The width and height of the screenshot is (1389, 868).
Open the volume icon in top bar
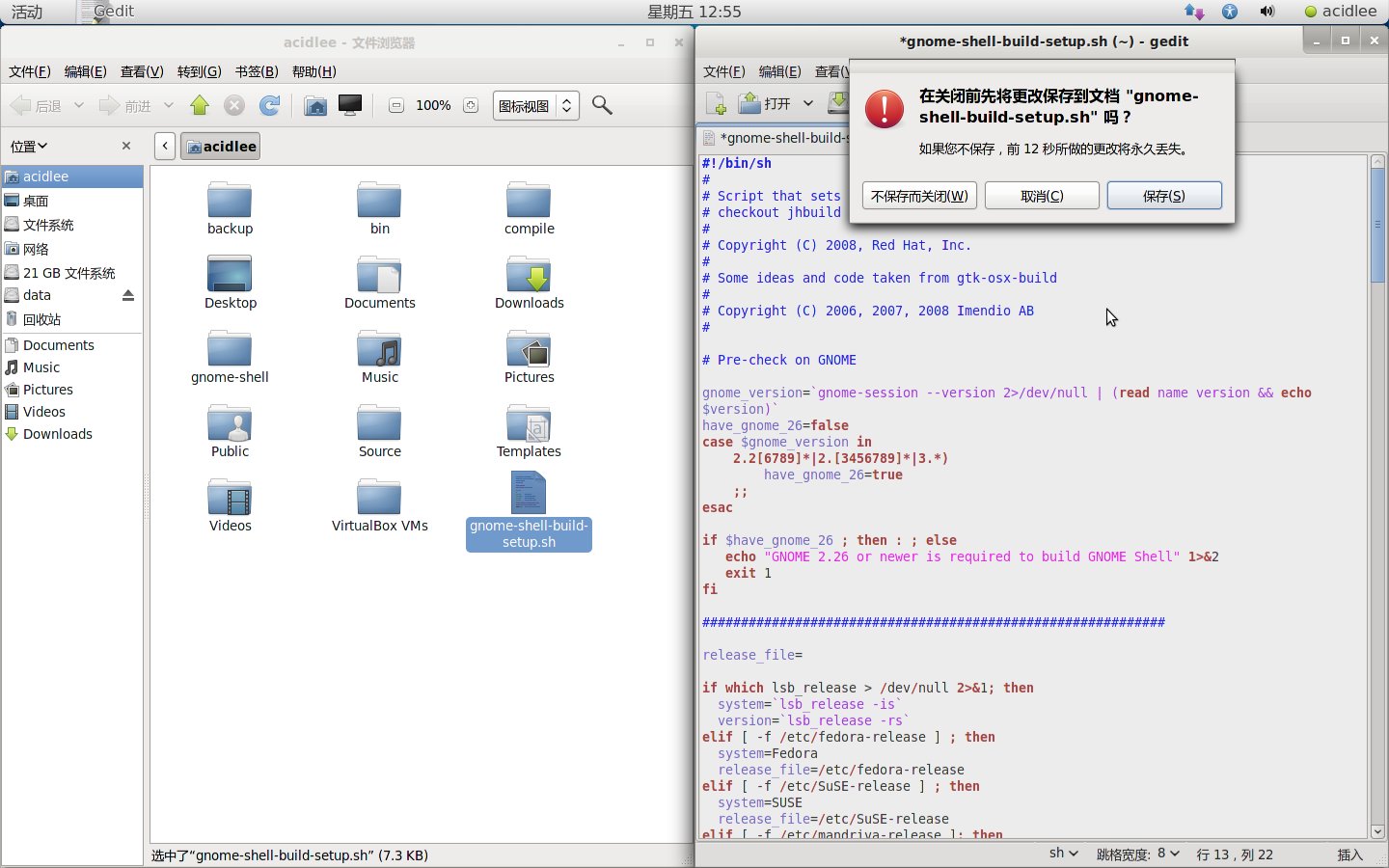[1267, 12]
